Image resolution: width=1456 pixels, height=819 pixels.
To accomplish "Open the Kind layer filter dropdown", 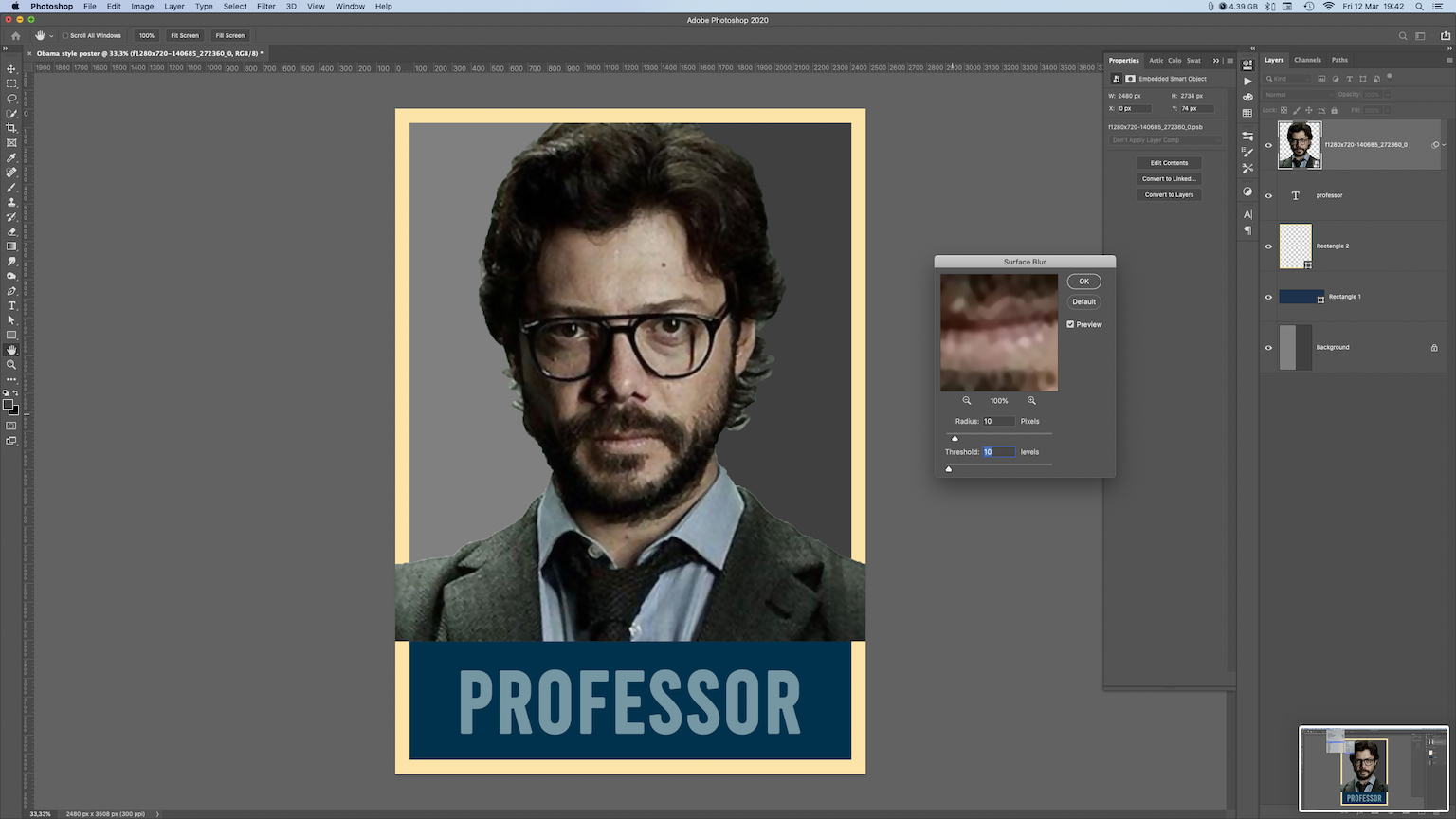I will (1288, 79).
